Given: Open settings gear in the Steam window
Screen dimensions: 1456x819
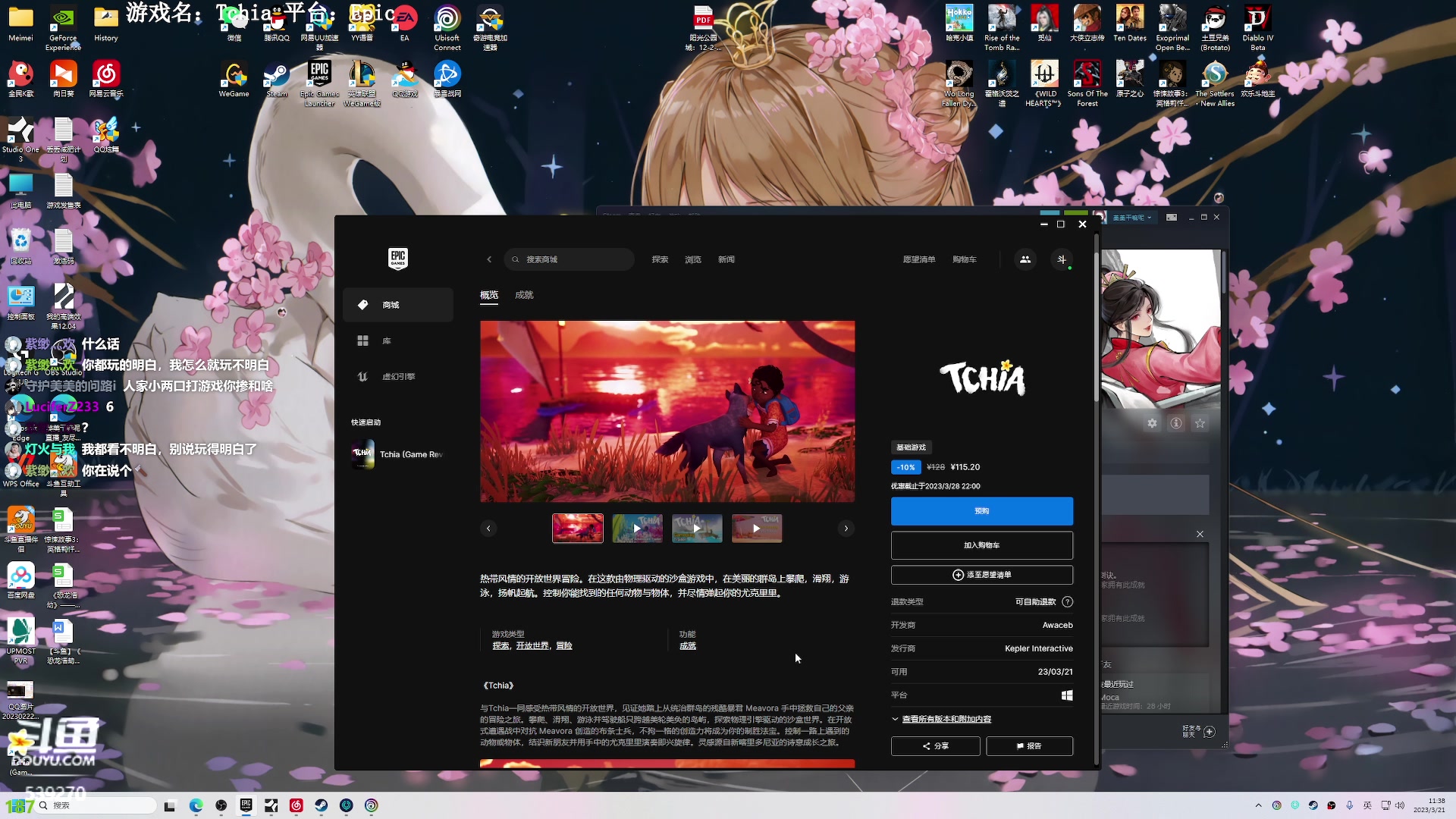Looking at the screenshot, I should tap(1152, 423).
